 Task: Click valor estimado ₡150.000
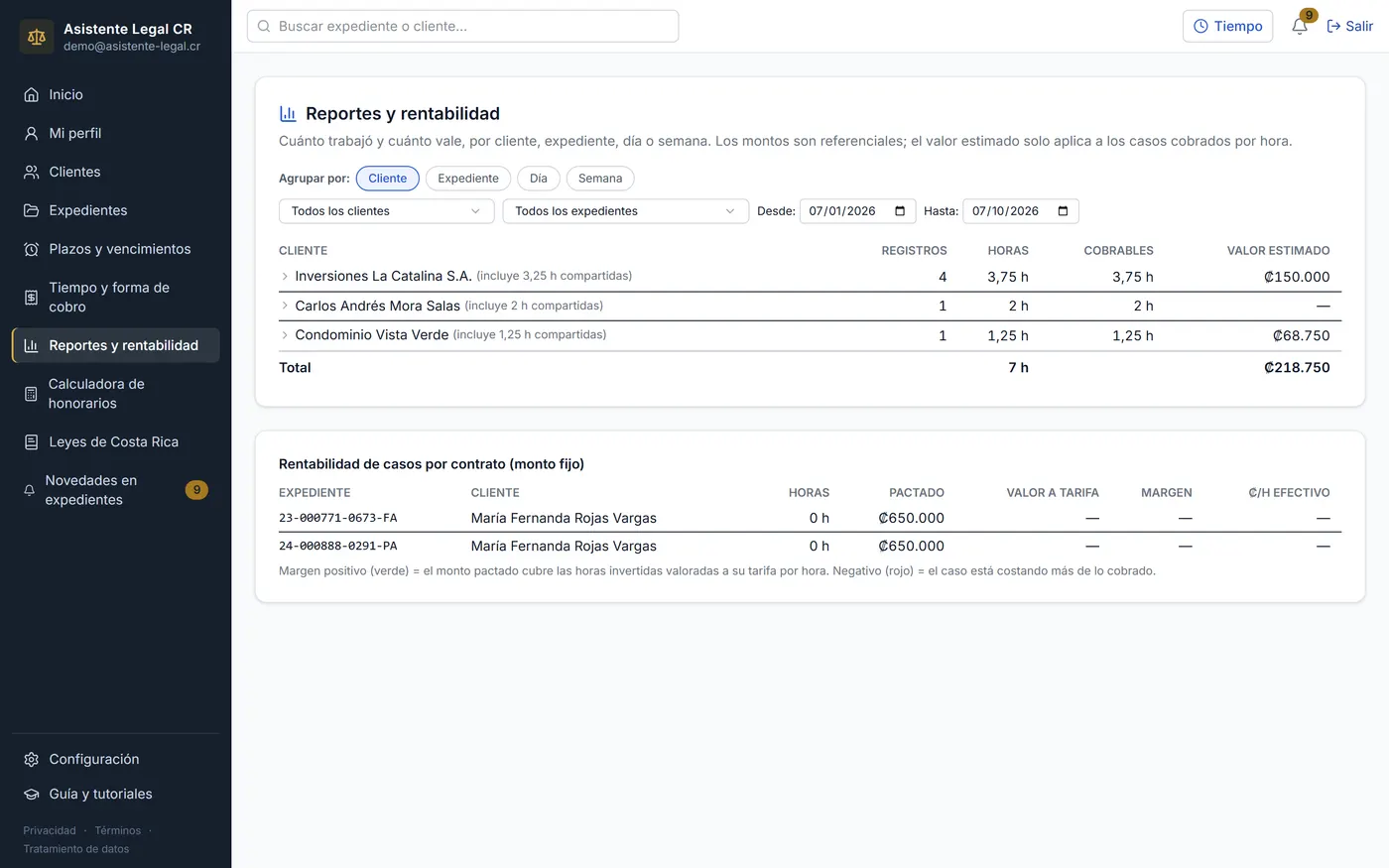pyautogui.click(x=1297, y=278)
